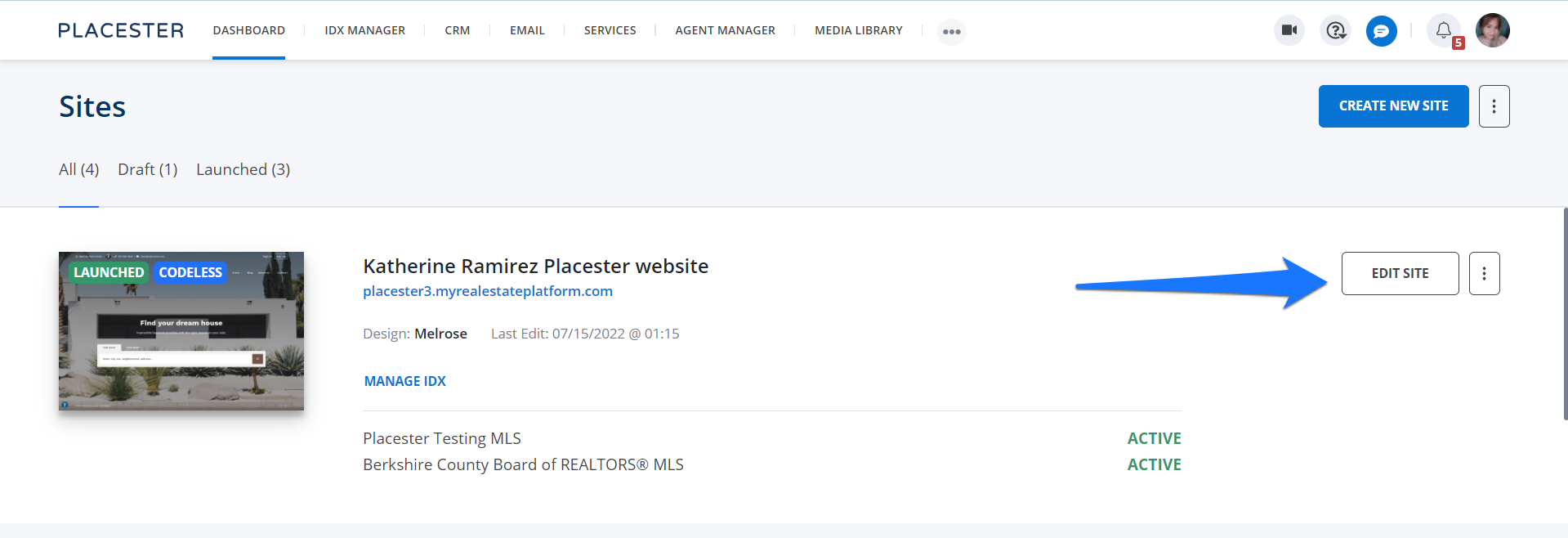This screenshot has width=1568, height=538.
Task: Open Email in navigation
Action: click(527, 30)
